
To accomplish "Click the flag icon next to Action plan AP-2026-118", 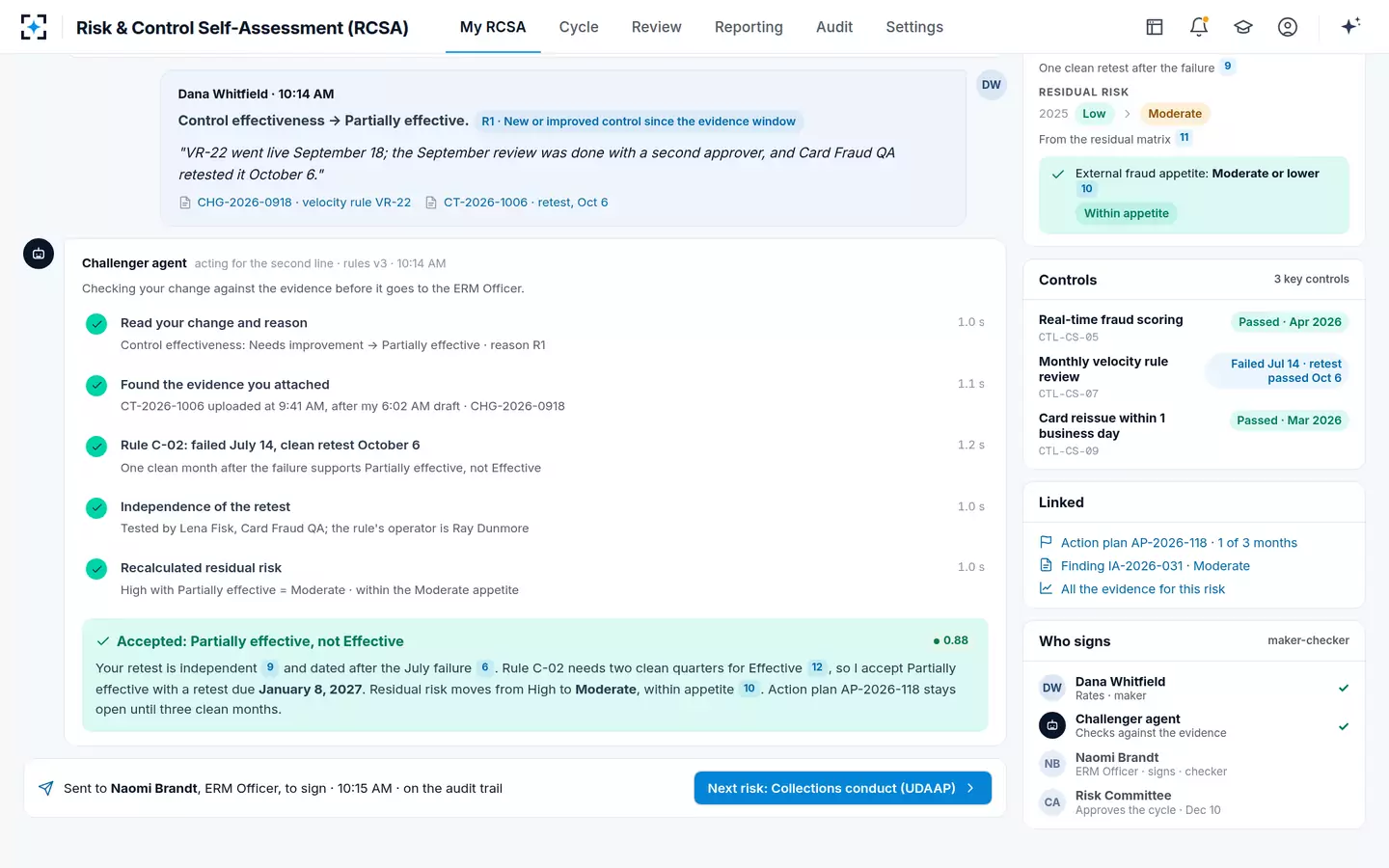I will [1046, 542].
